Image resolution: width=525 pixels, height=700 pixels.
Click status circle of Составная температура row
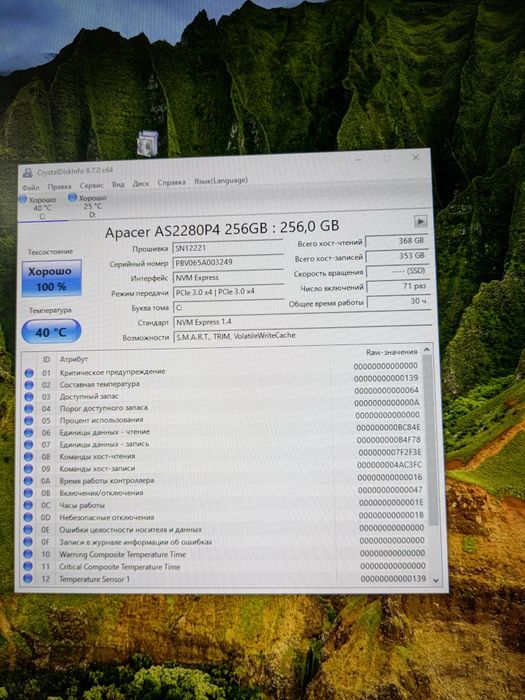coord(29,385)
